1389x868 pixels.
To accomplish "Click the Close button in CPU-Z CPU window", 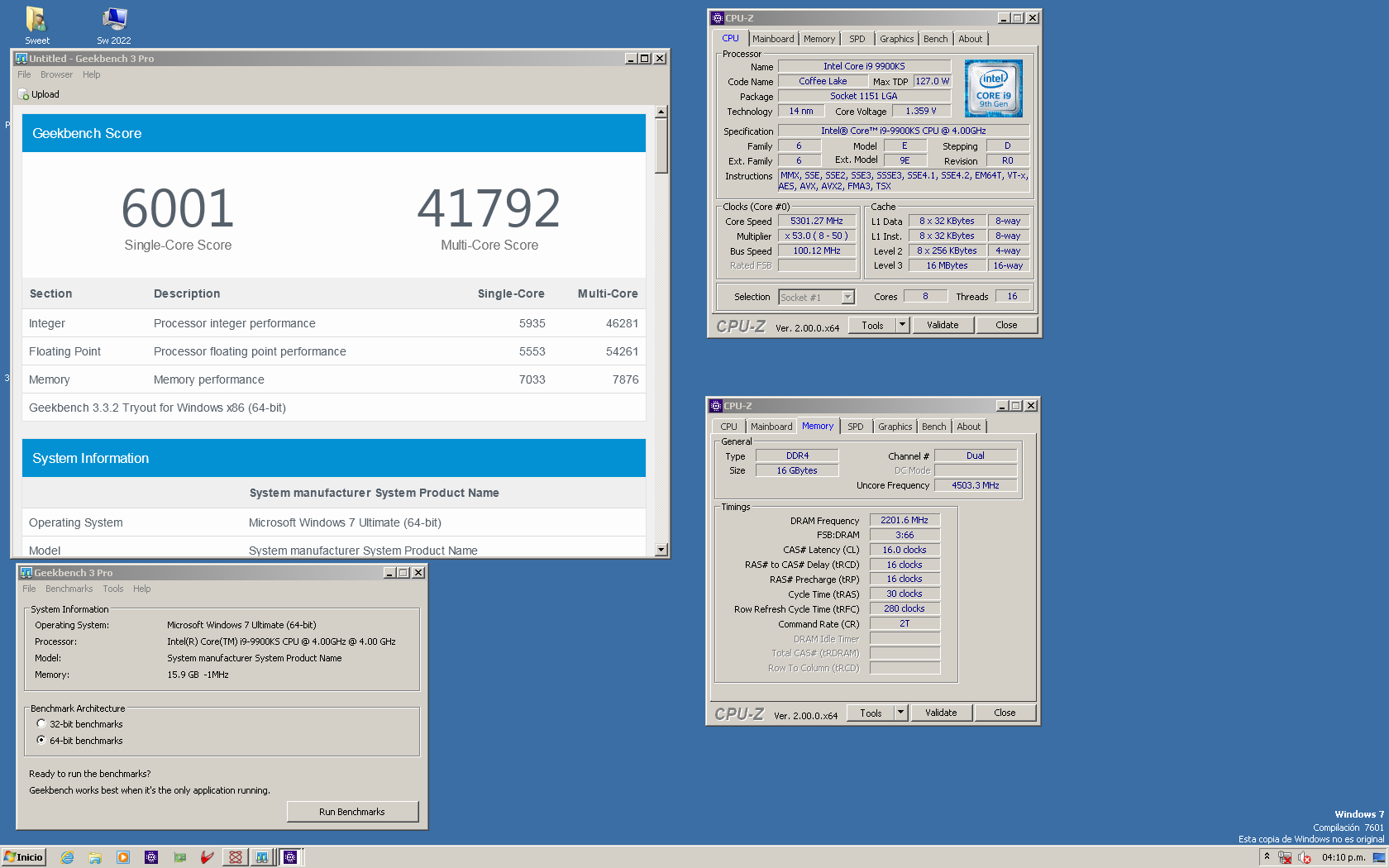I will (1006, 325).
